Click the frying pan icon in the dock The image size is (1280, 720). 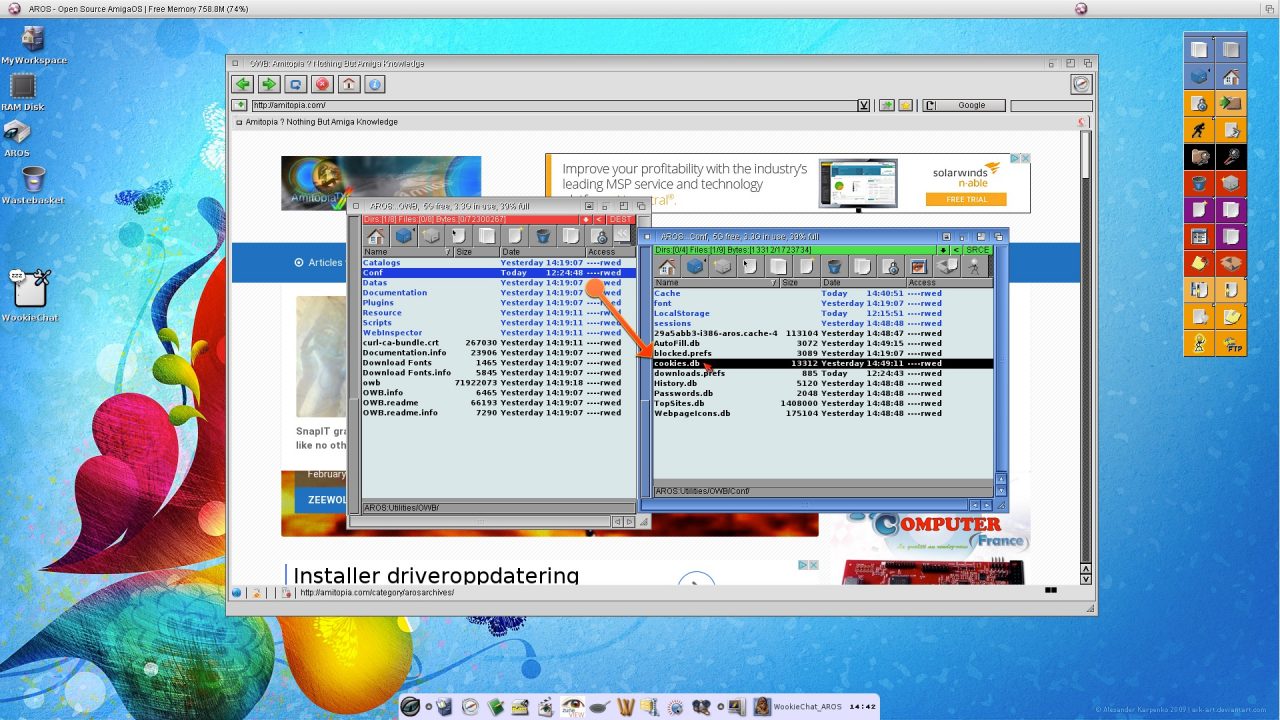(x=600, y=707)
